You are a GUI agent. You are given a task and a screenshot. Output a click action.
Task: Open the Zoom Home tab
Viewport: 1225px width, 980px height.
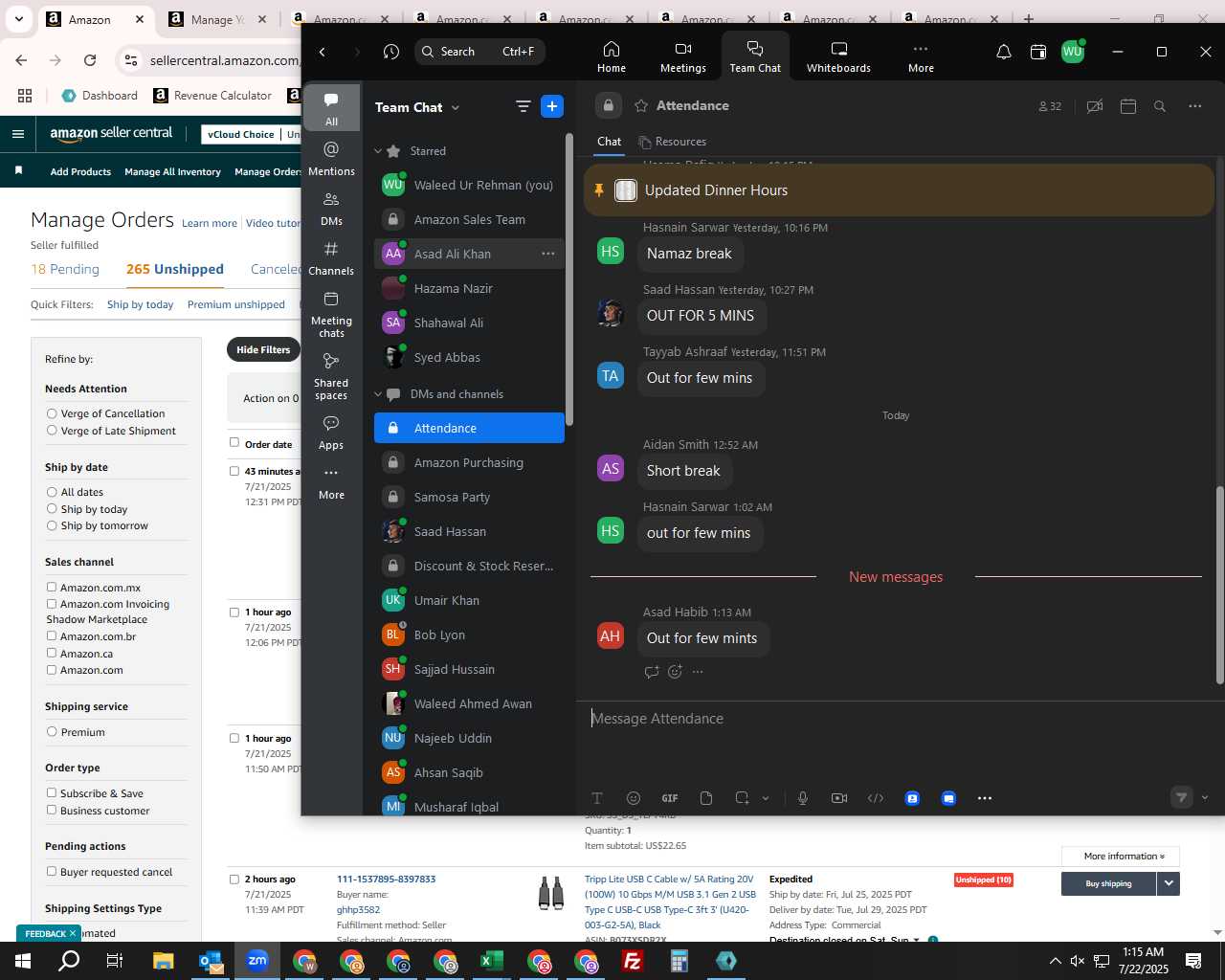click(x=611, y=56)
